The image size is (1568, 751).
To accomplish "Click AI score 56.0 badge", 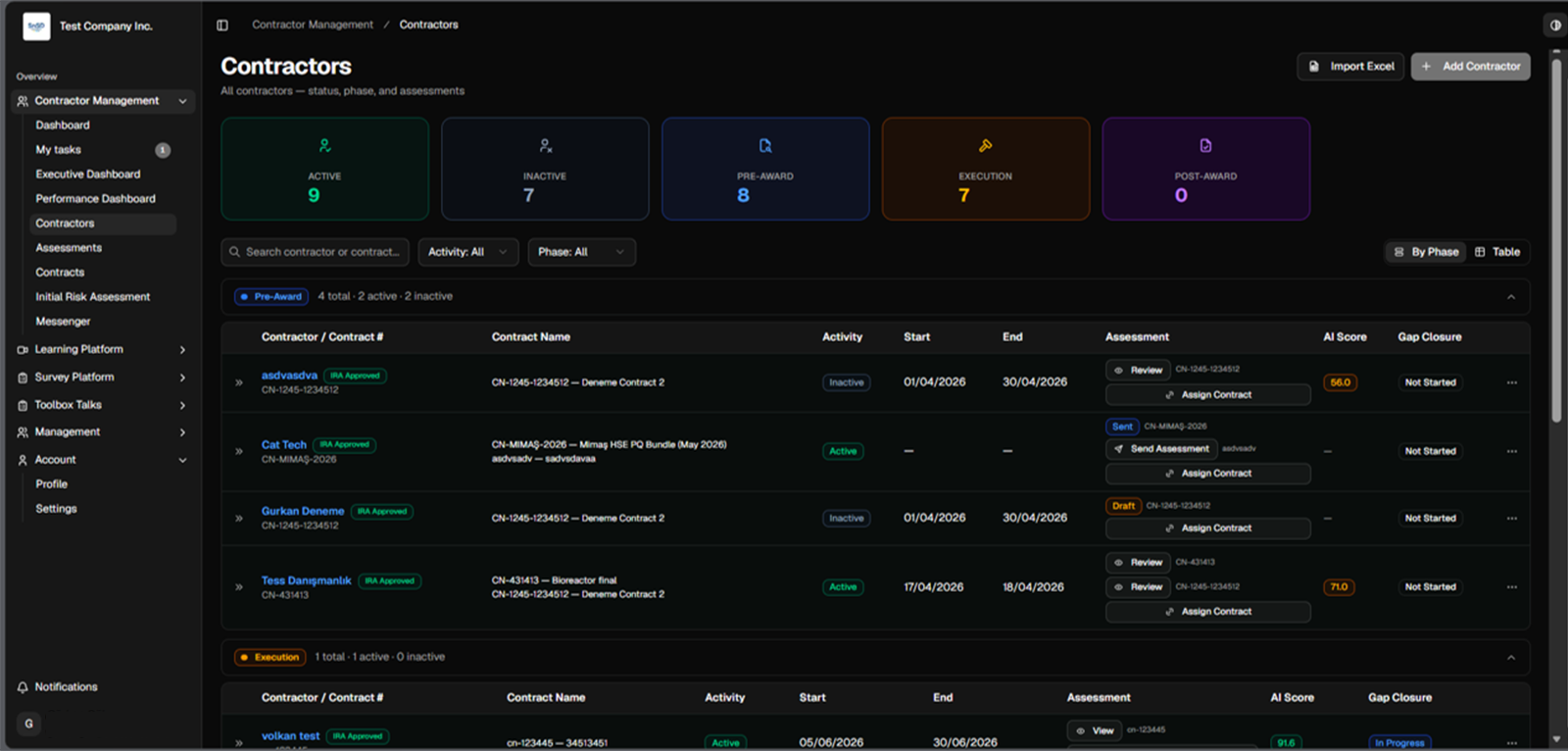I will point(1340,382).
